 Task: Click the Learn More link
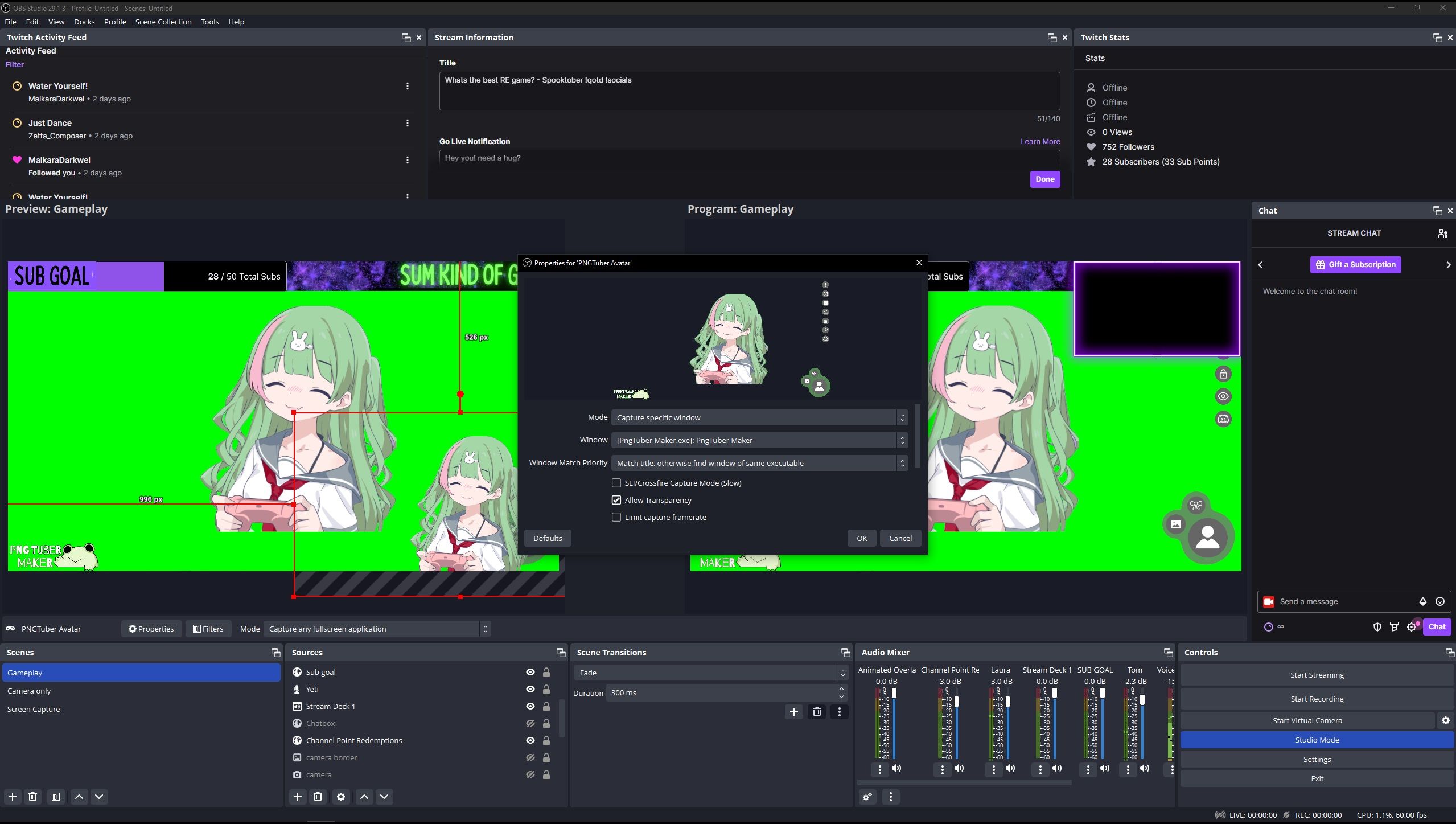[x=1039, y=141]
